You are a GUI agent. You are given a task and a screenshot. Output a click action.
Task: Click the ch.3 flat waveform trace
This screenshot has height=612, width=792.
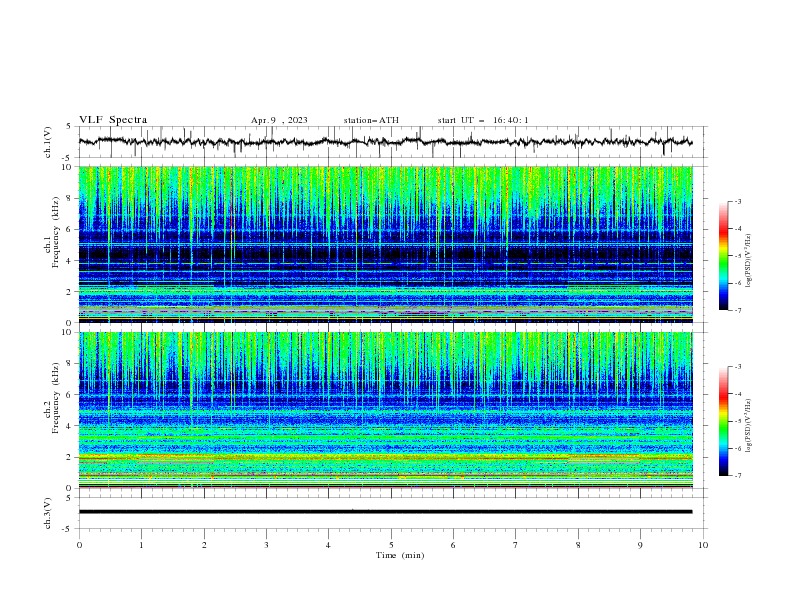[x=385, y=512]
